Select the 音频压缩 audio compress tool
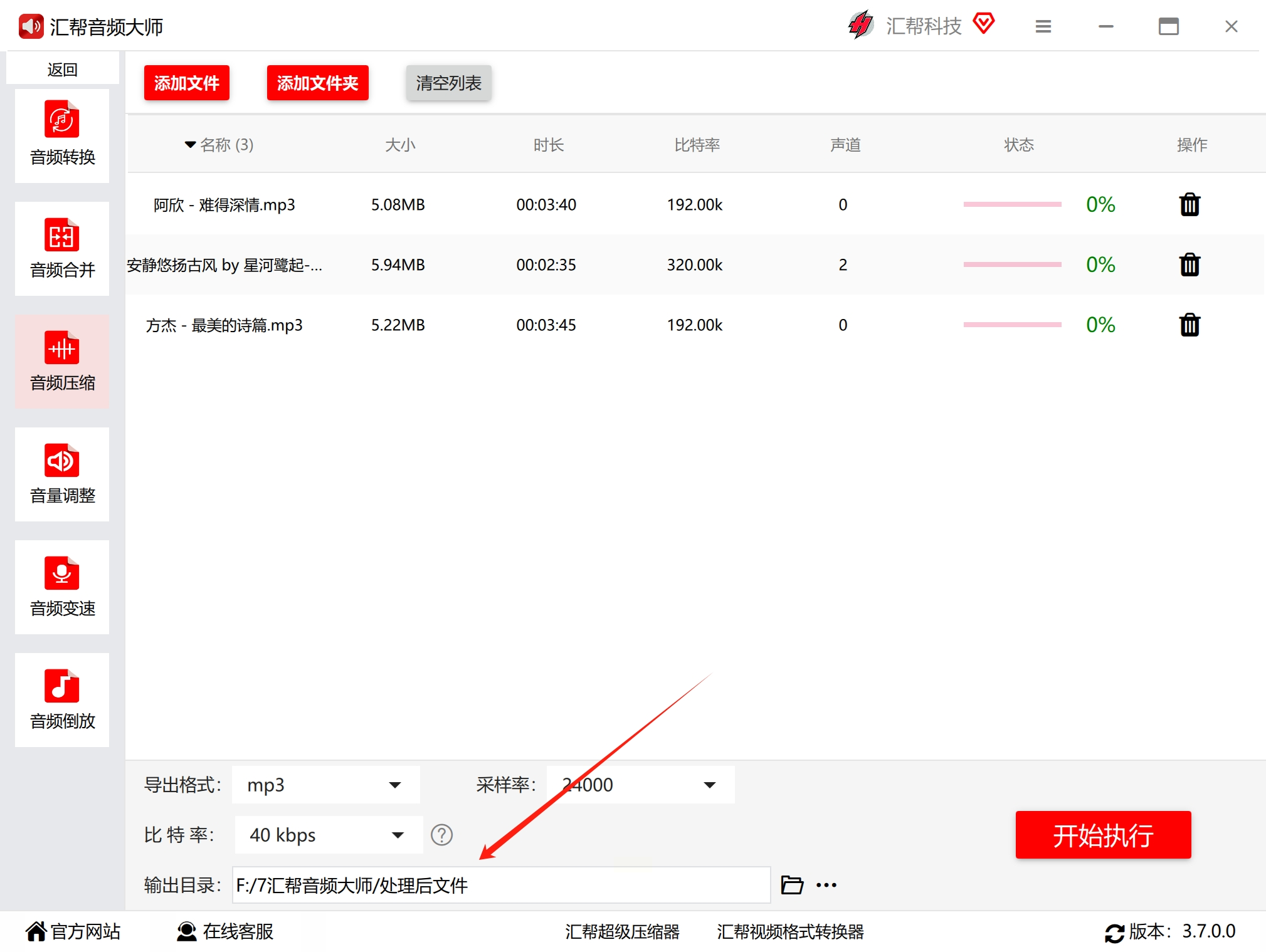 (x=62, y=361)
